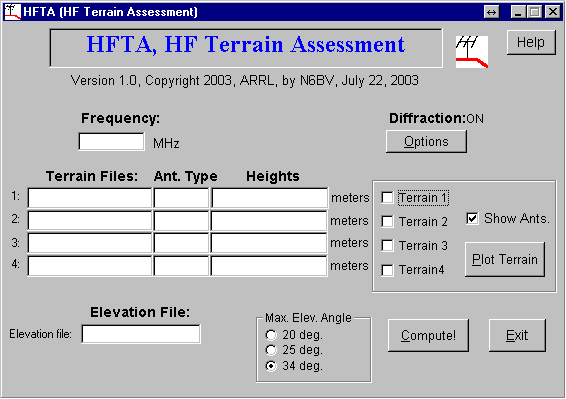Click Terrain Files field for row 3

tap(90, 243)
